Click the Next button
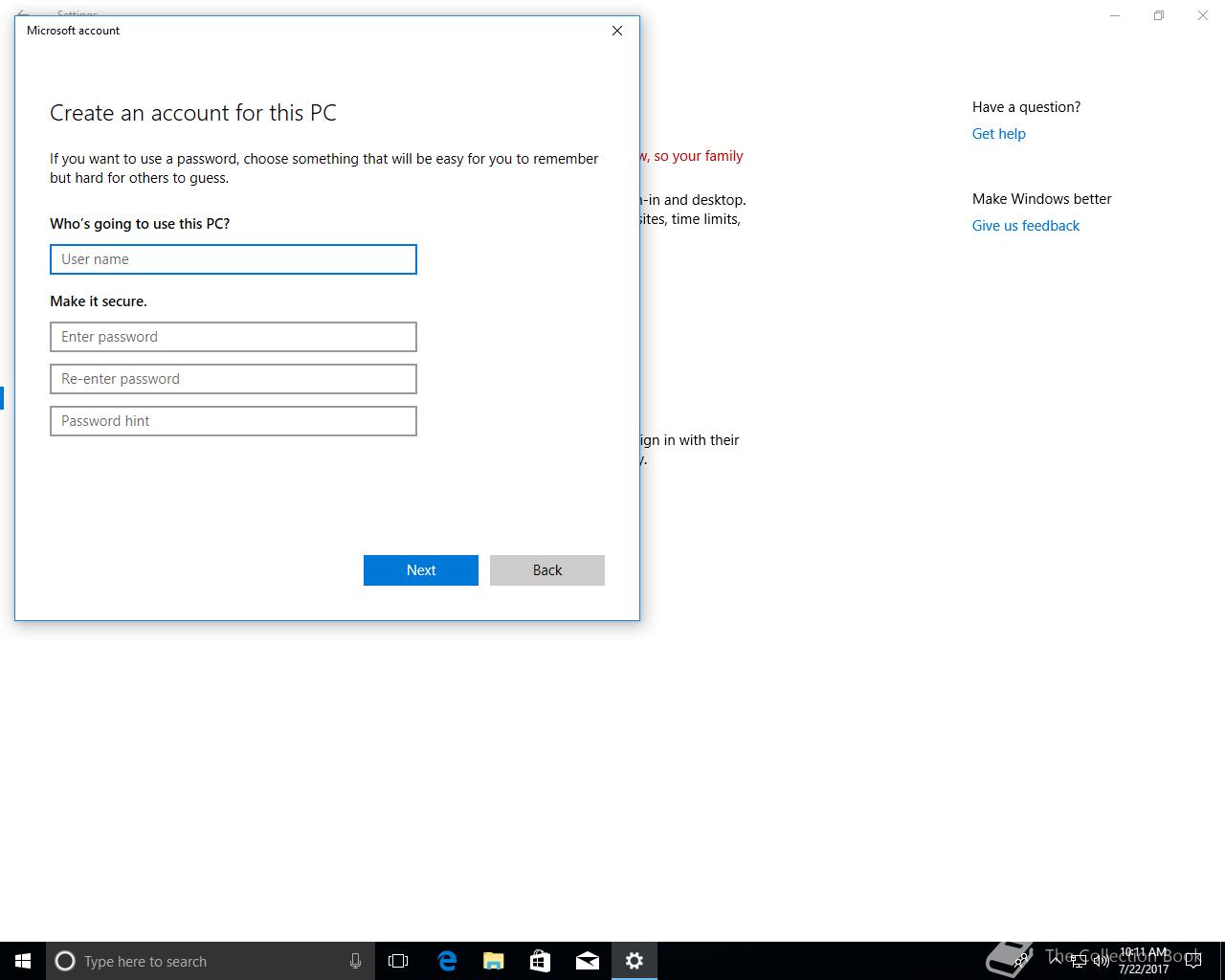1225x980 pixels. [x=421, y=570]
